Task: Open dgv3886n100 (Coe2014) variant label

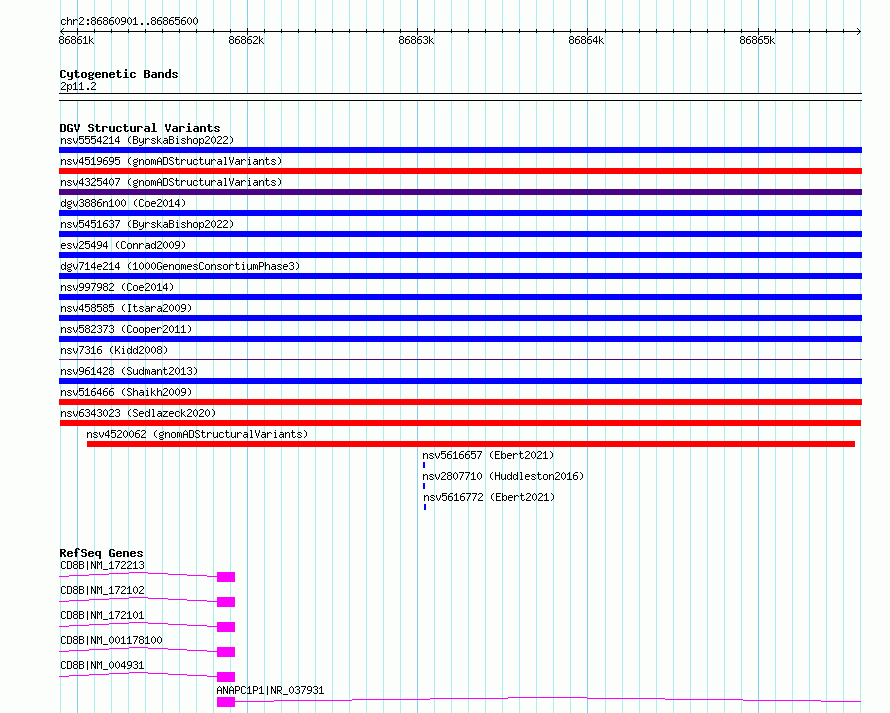Action: point(123,203)
